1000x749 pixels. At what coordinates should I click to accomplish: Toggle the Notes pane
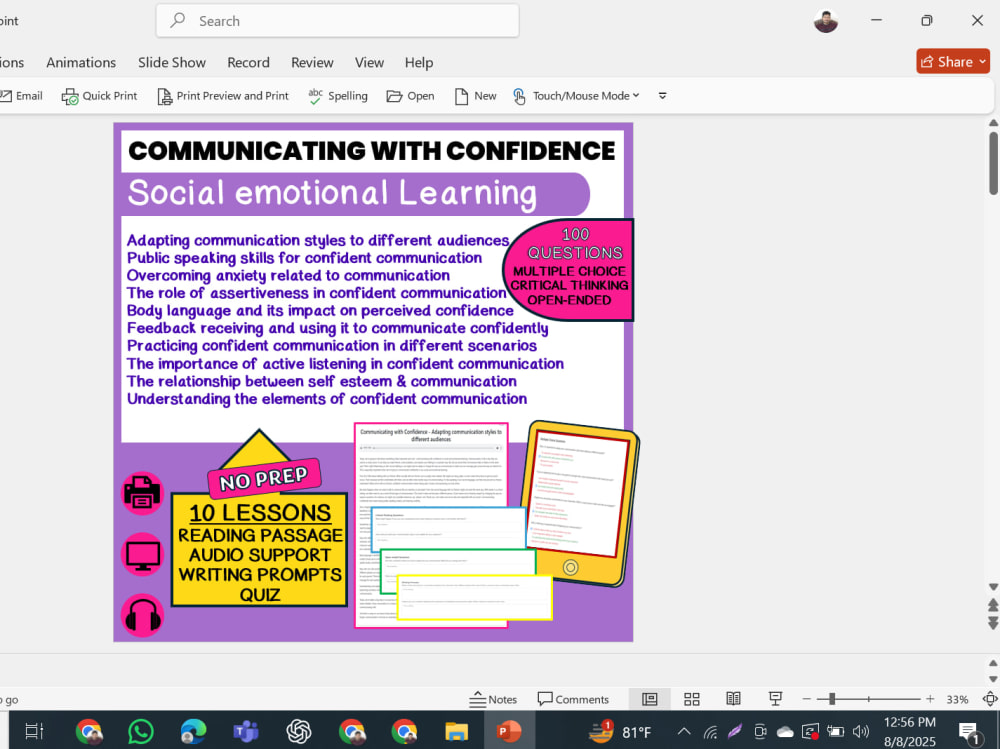(x=493, y=699)
